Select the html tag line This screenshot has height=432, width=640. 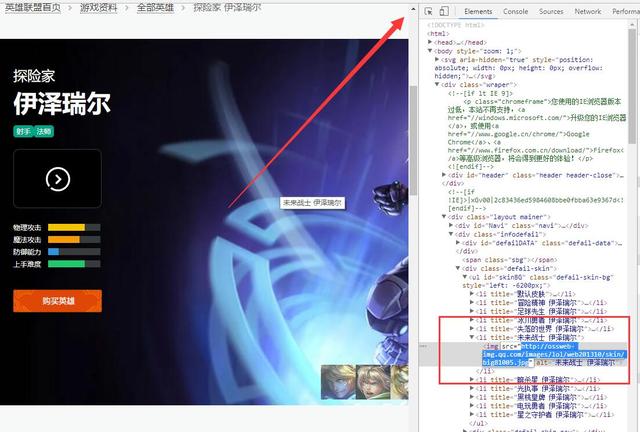438,33
